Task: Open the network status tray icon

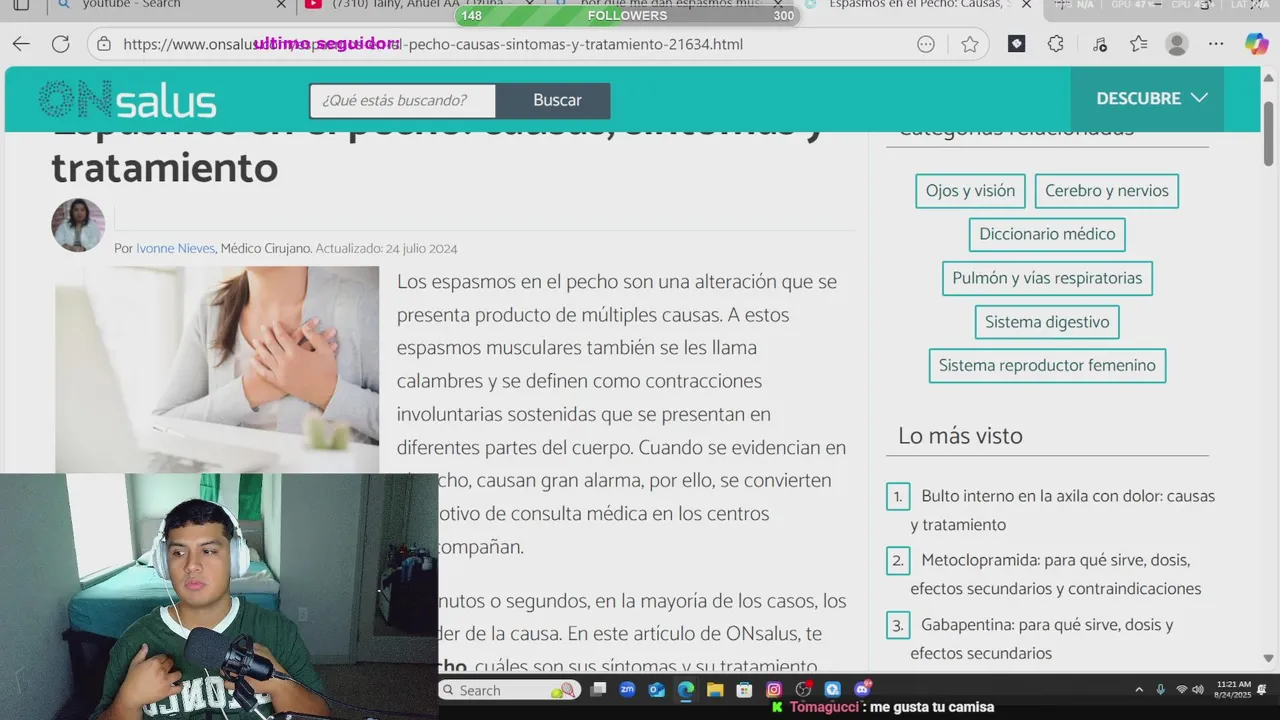Action: (1182, 690)
